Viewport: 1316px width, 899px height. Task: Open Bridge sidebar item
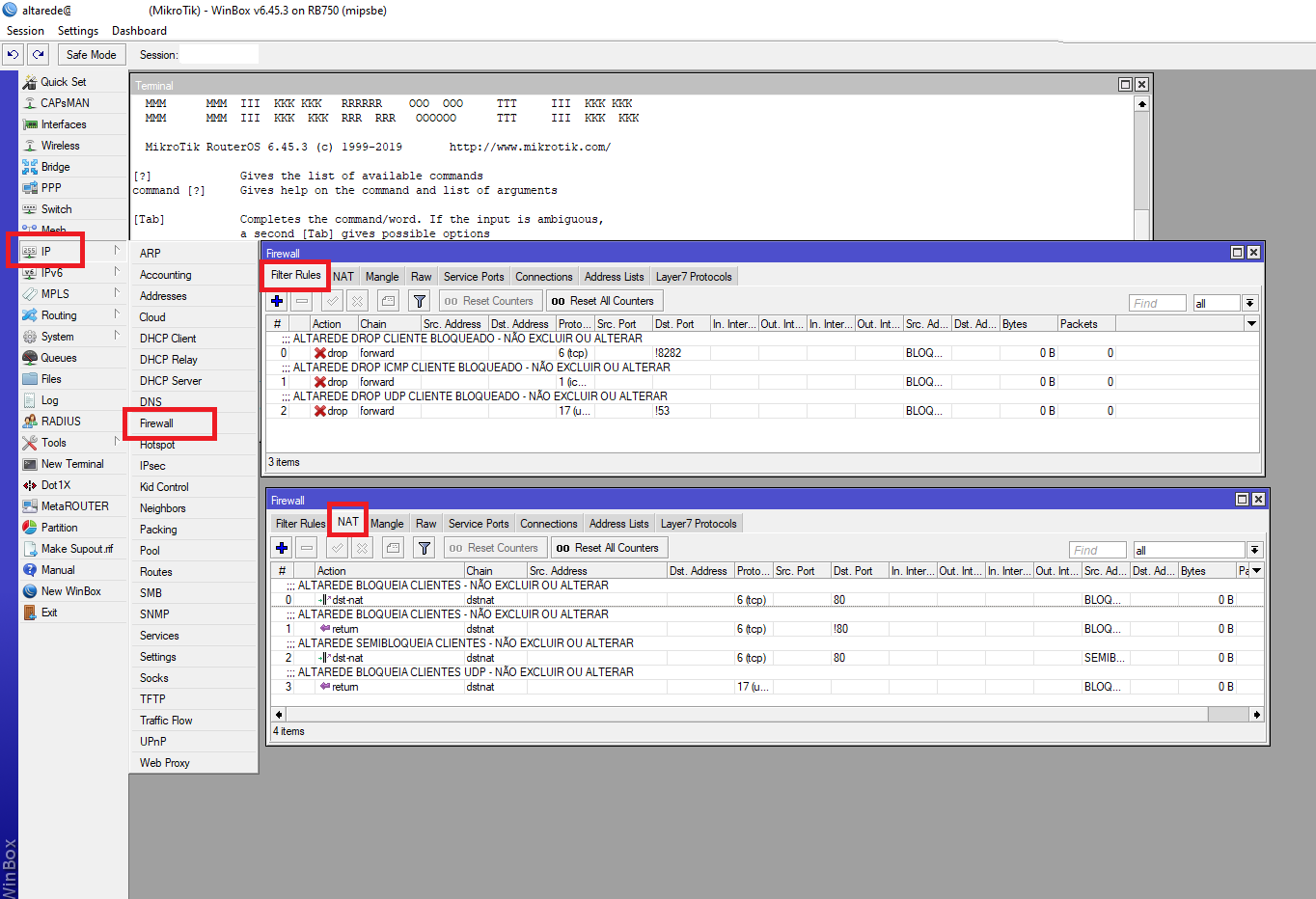point(55,167)
